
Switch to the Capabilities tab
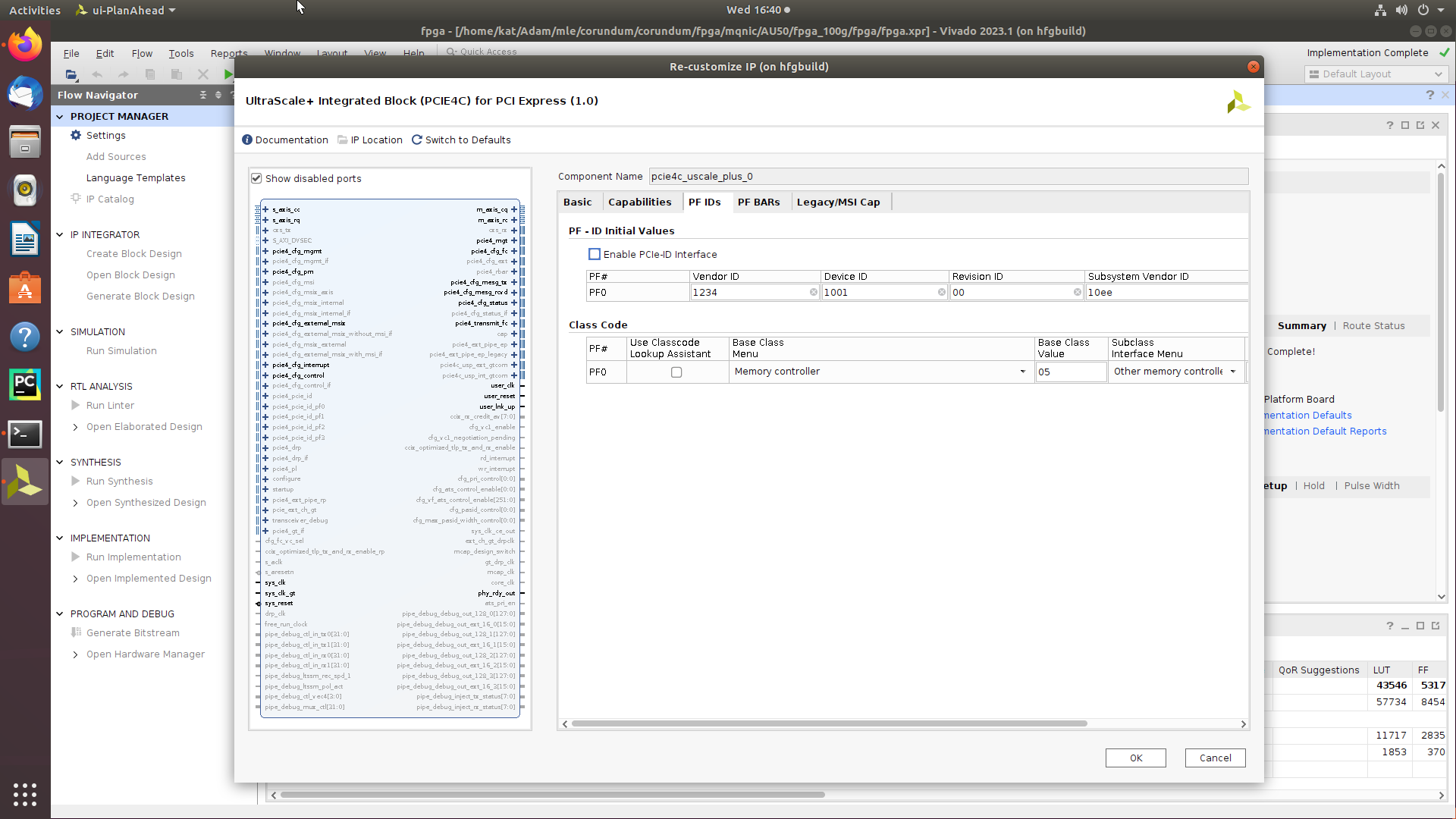point(640,202)
